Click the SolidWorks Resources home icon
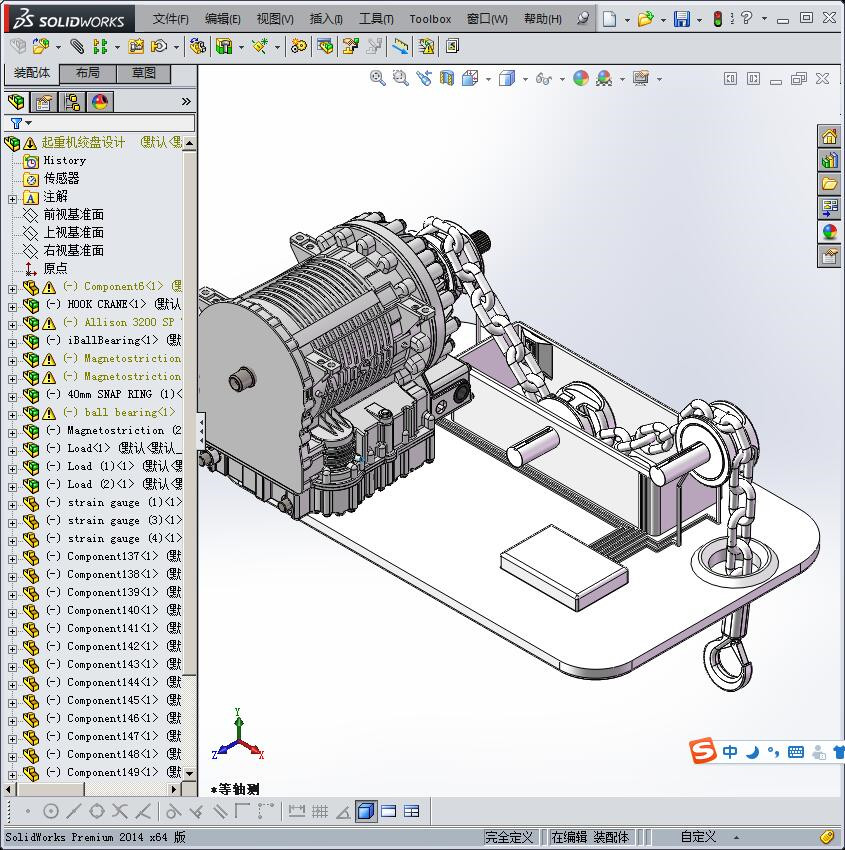The width and height of the screenshot is (845, 850). pos(829,137)
